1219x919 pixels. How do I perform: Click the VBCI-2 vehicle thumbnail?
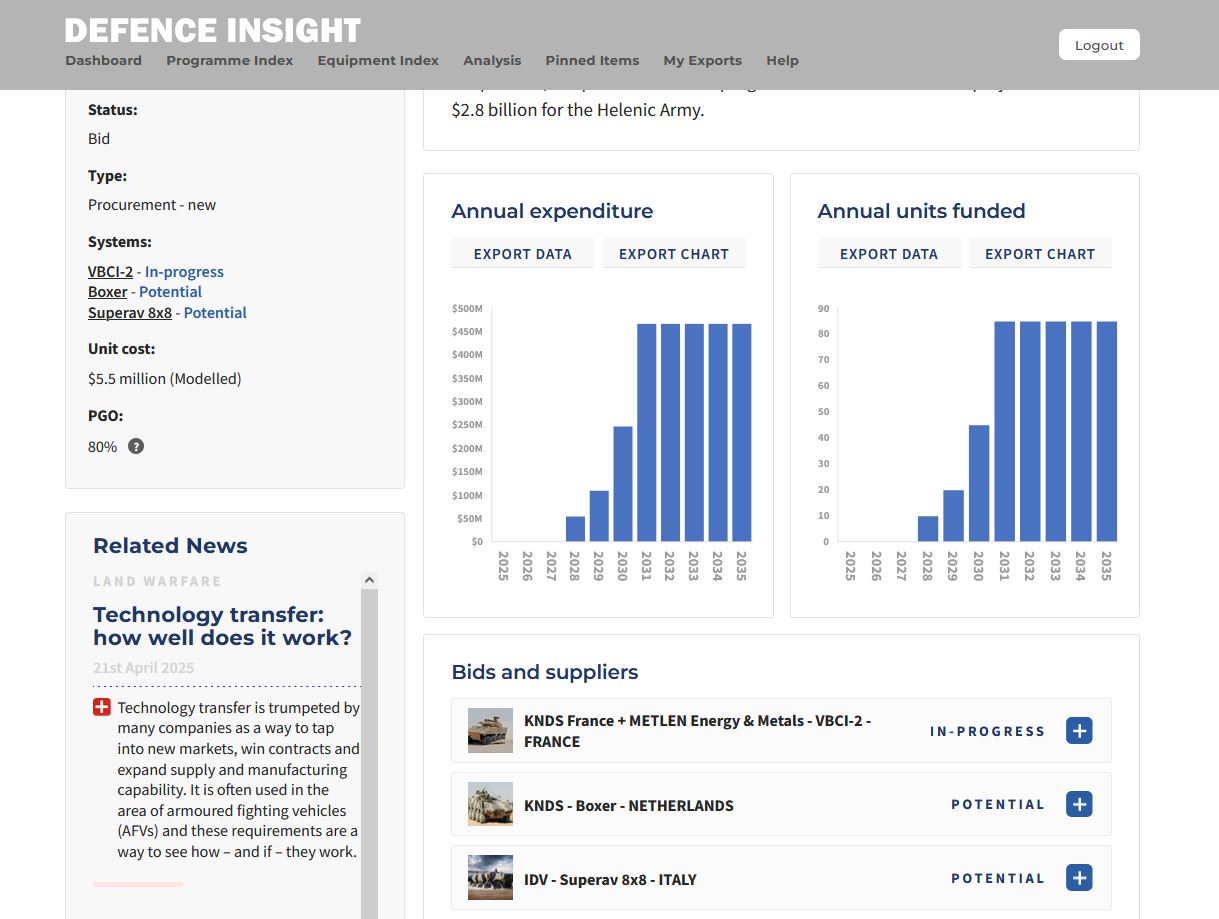pos(490,731)
